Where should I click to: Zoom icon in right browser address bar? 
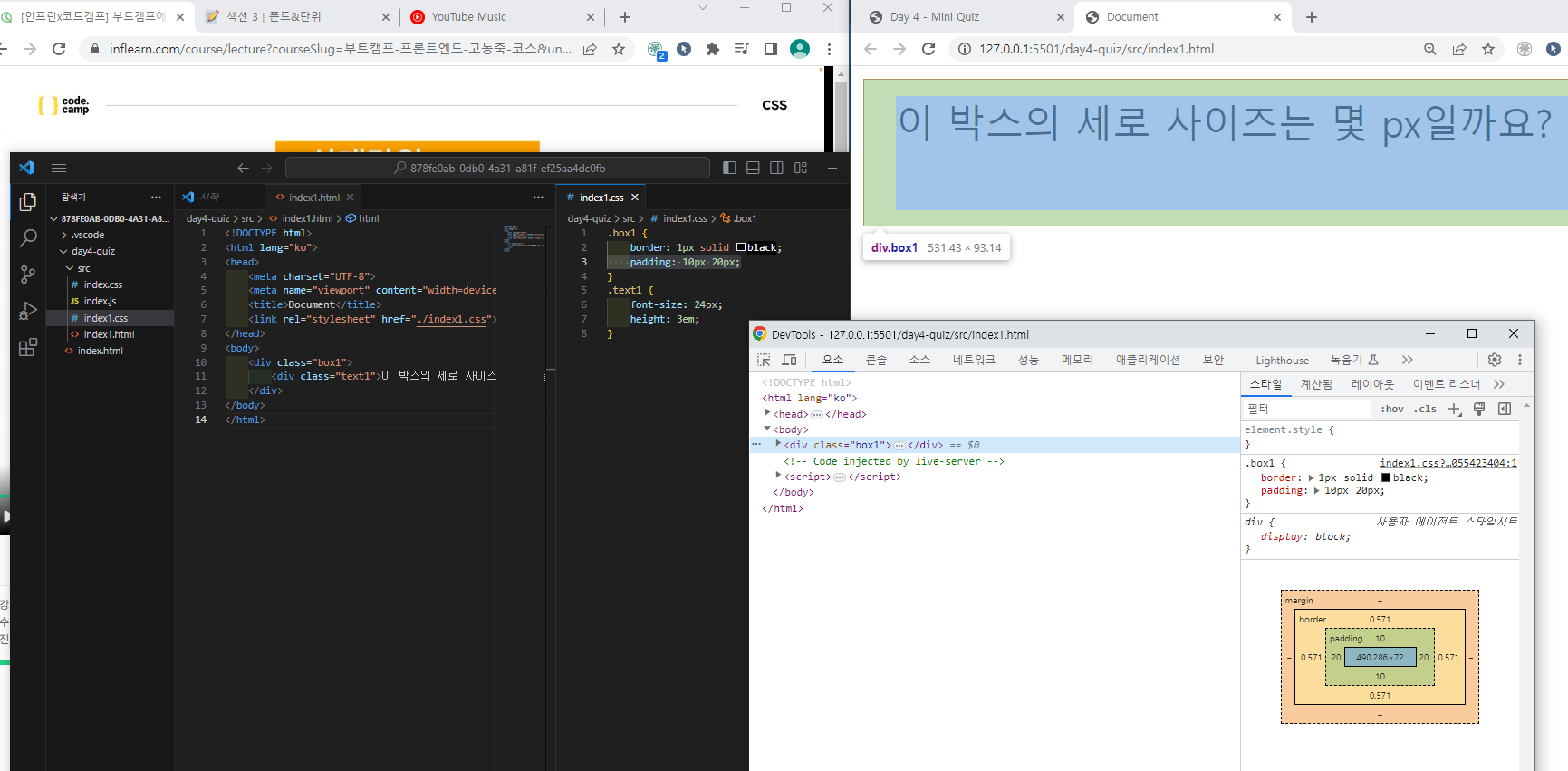(x=1430, y=49)
